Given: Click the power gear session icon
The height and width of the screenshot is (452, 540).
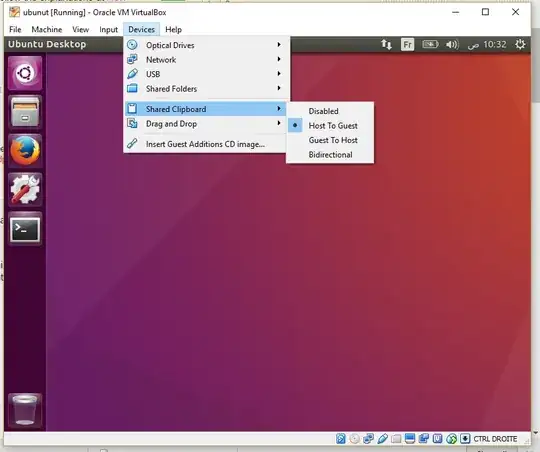Looking at the screenshot, I should (x=520, y=44).
